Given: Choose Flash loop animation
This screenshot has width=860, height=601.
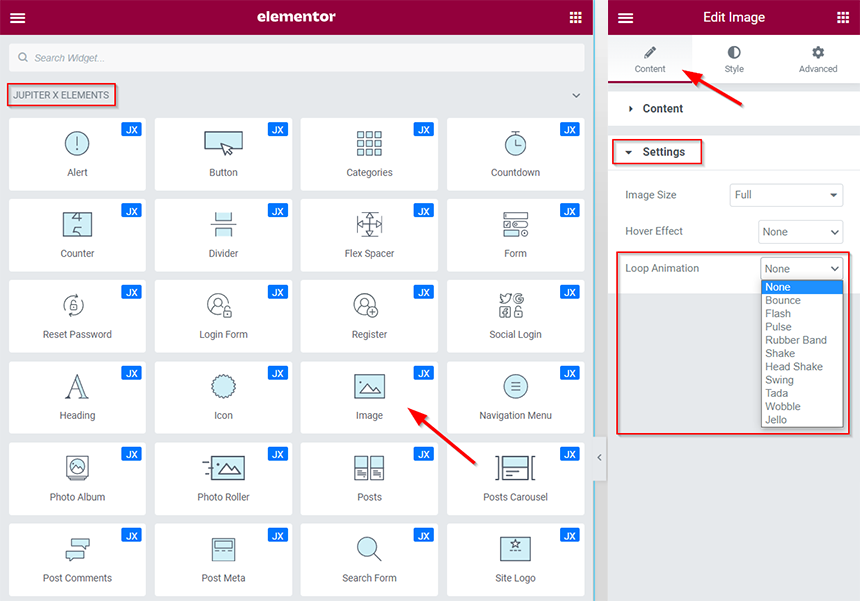Looking at the screenshot, I should click(x=801, y=314).
